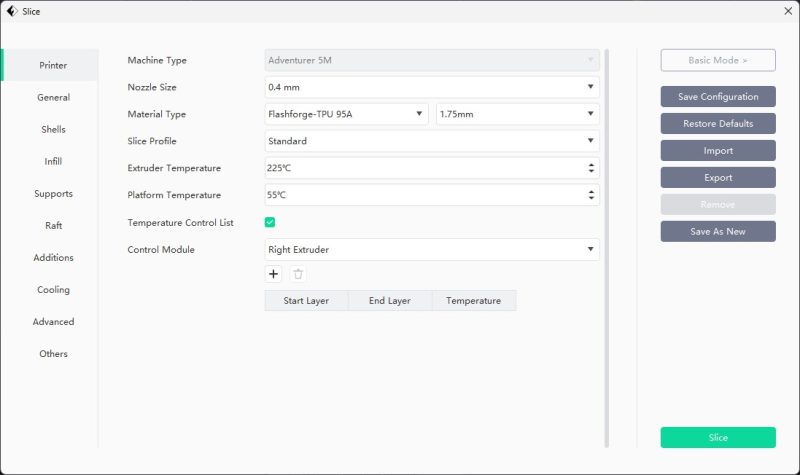Click the trash icon to delete row
The height and width of the screenshot is (475, 800).
point(298,274)
